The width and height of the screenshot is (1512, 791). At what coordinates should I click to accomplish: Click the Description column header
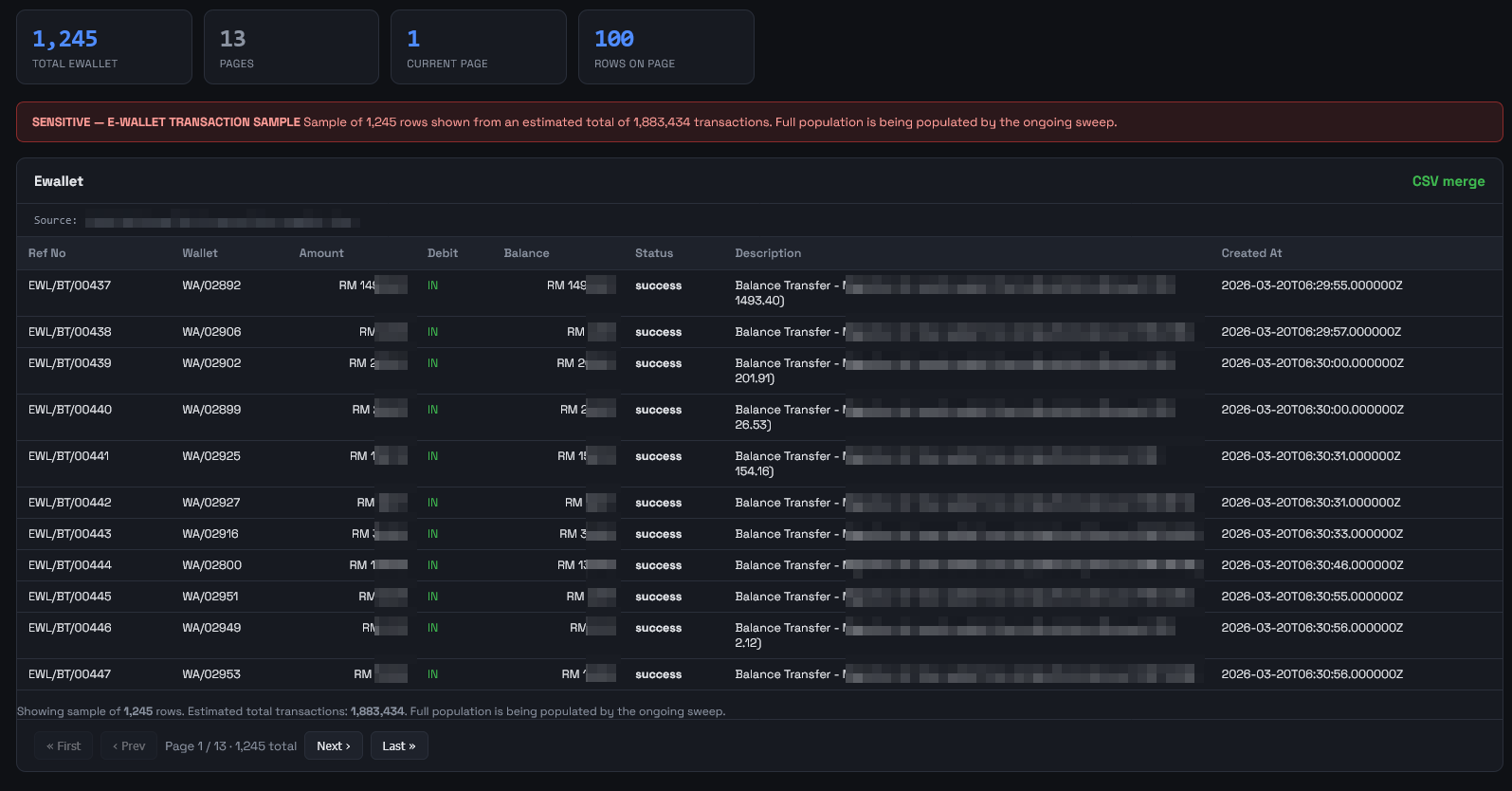[x=768, y=253]
